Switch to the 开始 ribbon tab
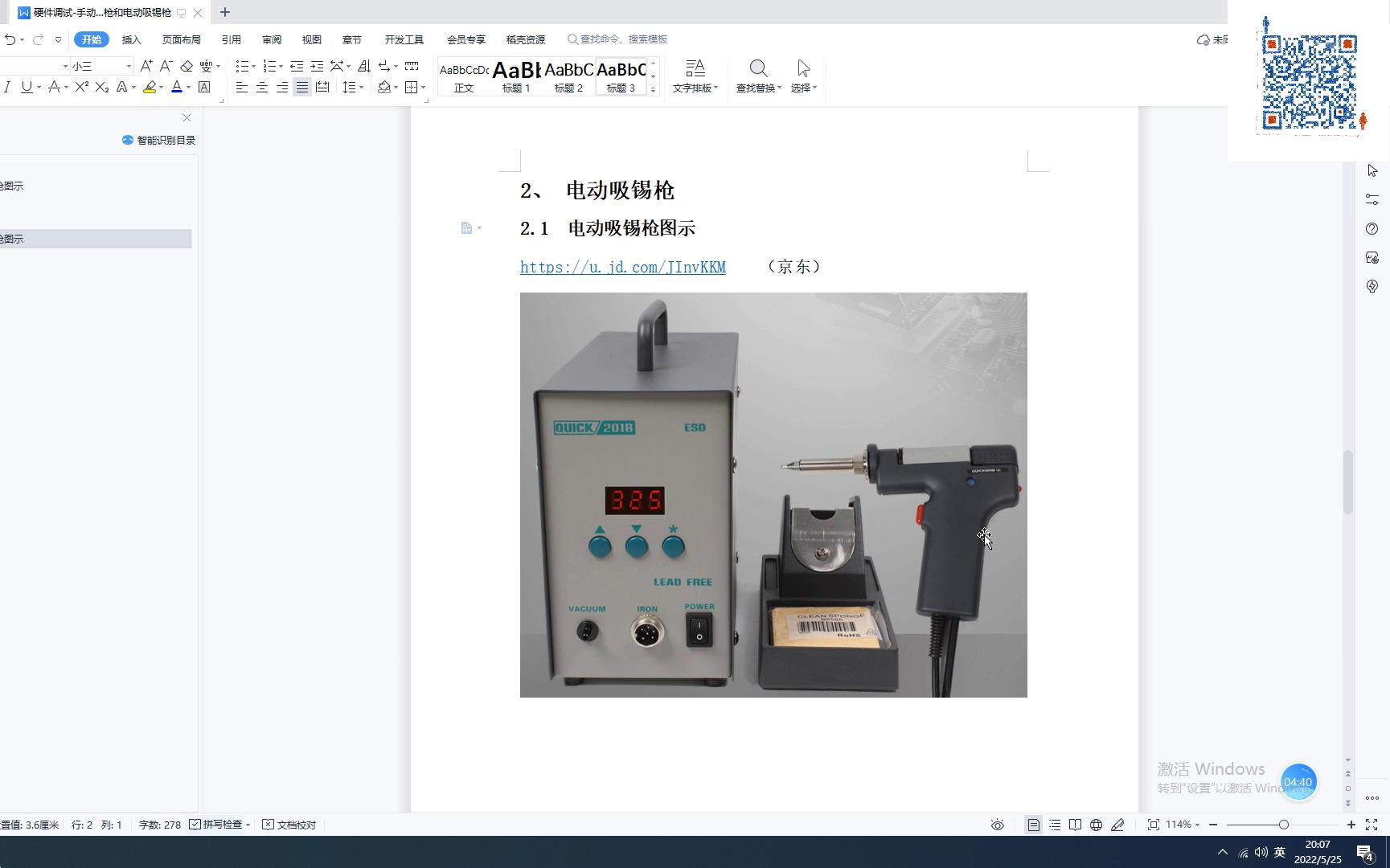Screen dimensions: 1390x868 92,39
